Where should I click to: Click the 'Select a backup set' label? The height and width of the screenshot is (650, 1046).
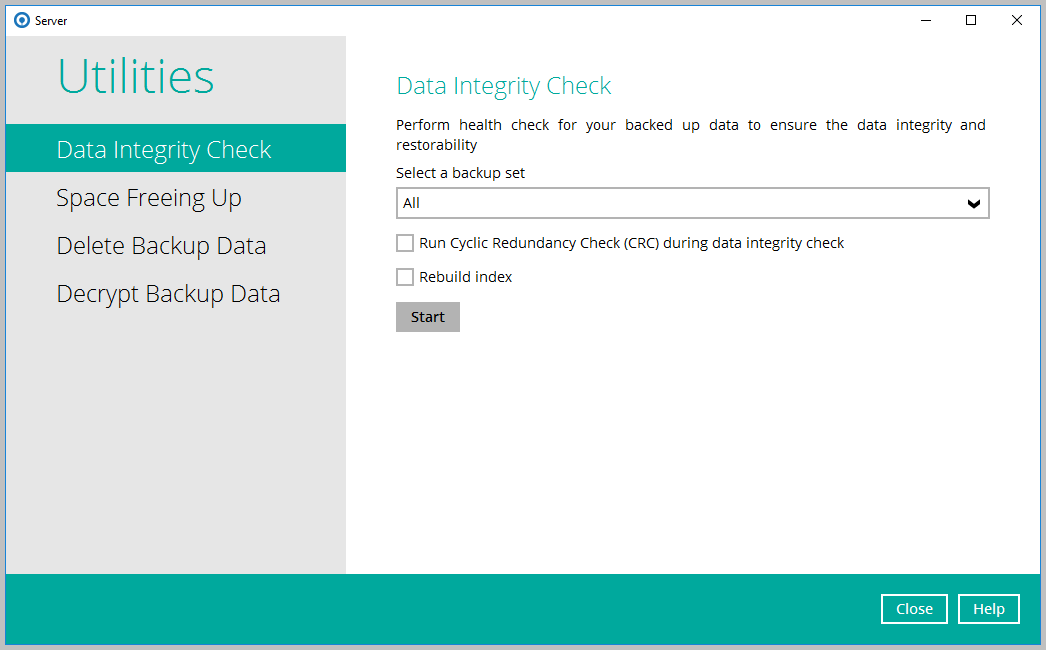click(x=460, y=173)
